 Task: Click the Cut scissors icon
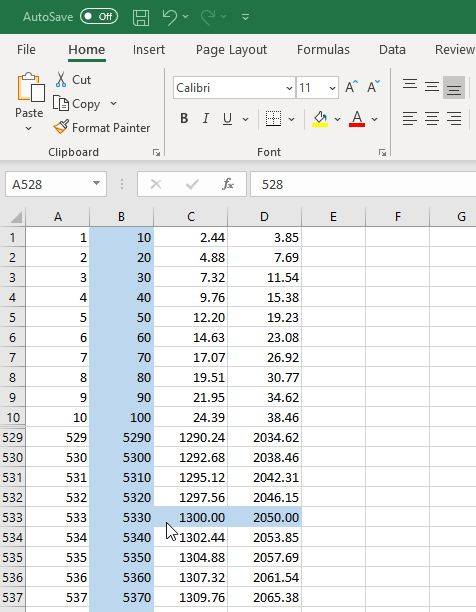[61, 80]
